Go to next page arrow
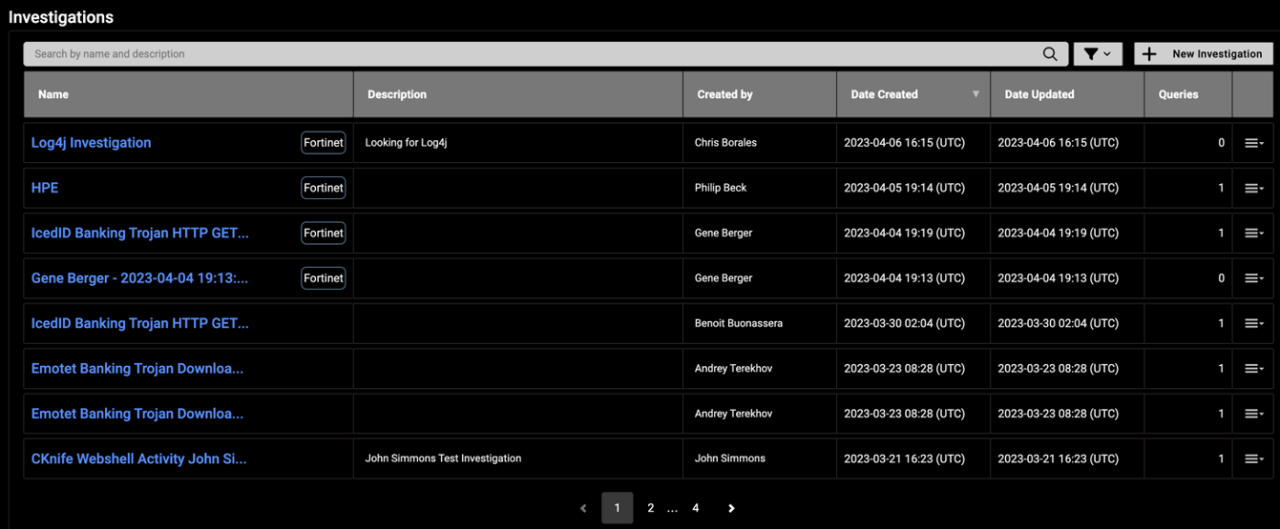The height and width of the screenshot is (529, 1280). pyautogui.click(x=731, y=508)
